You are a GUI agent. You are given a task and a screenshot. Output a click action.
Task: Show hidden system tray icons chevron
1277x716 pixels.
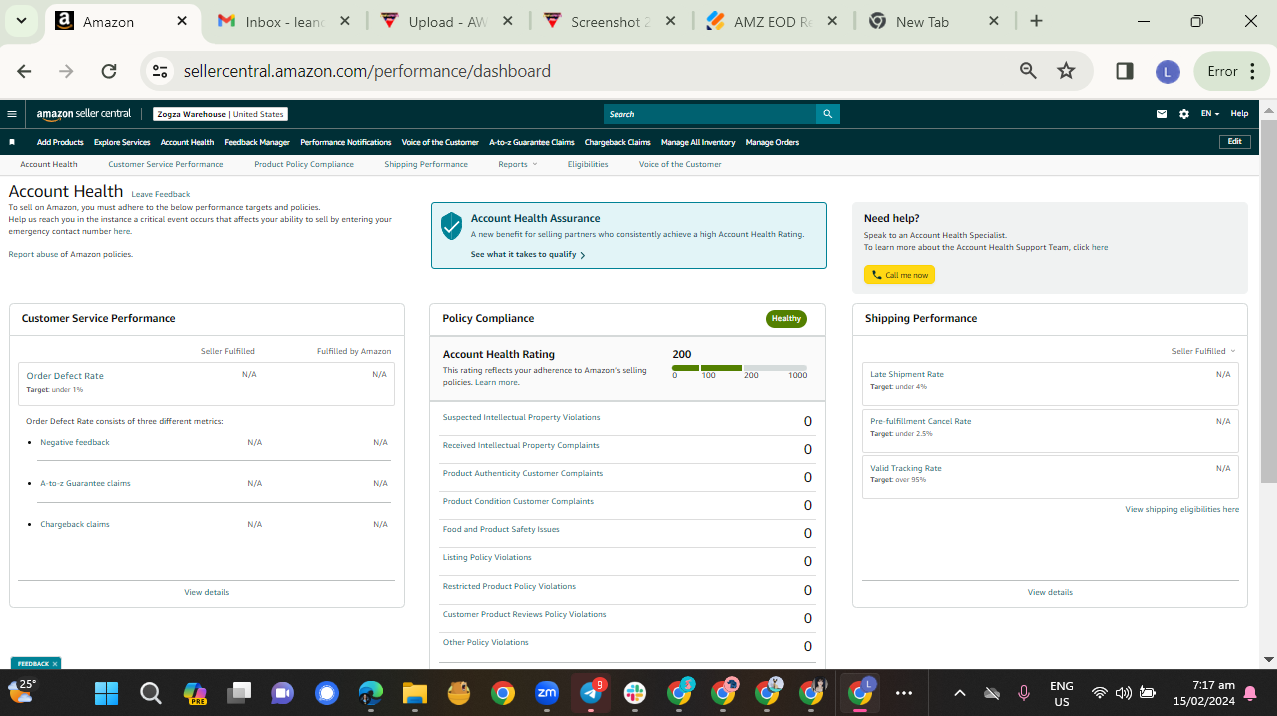(x=960, y=693)
